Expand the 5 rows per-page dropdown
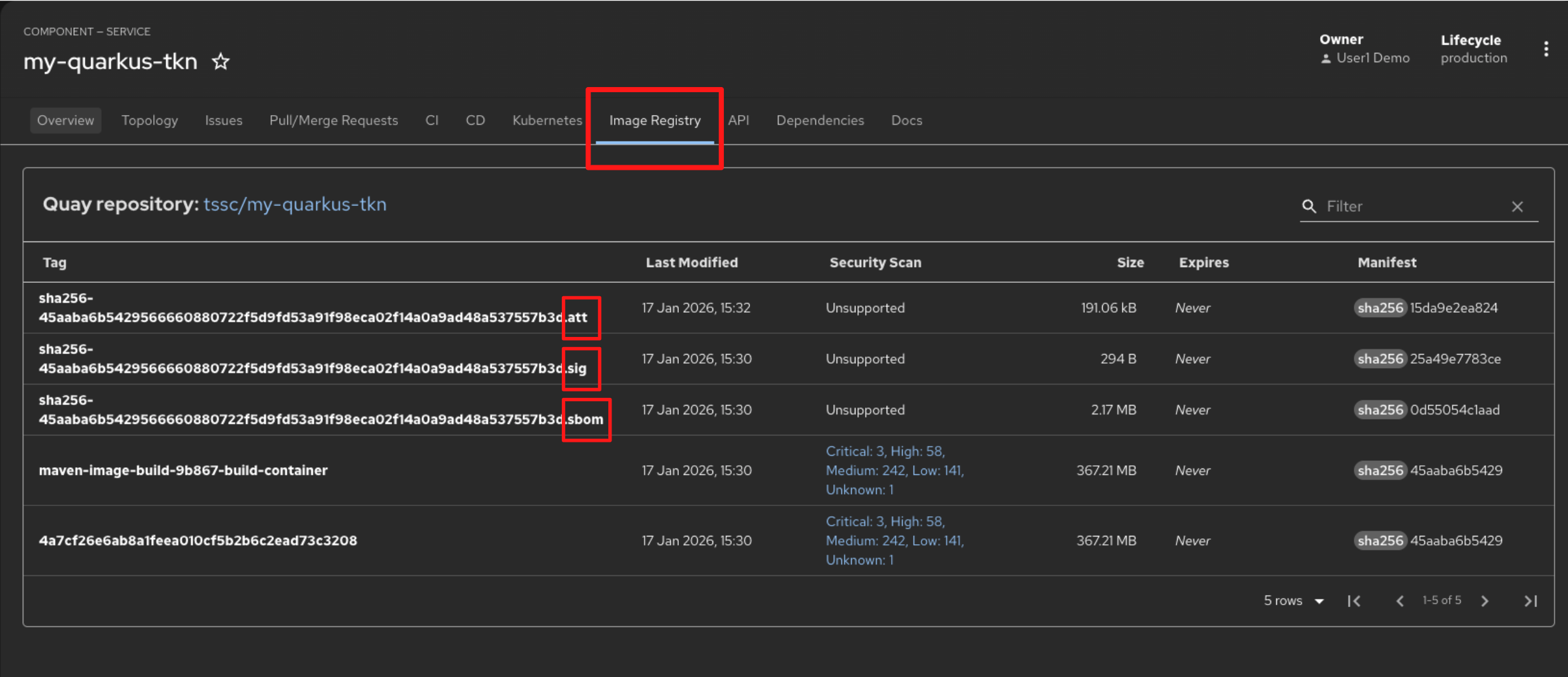The height and width of the screenshot is (677, 1568). coord(1294,601)
